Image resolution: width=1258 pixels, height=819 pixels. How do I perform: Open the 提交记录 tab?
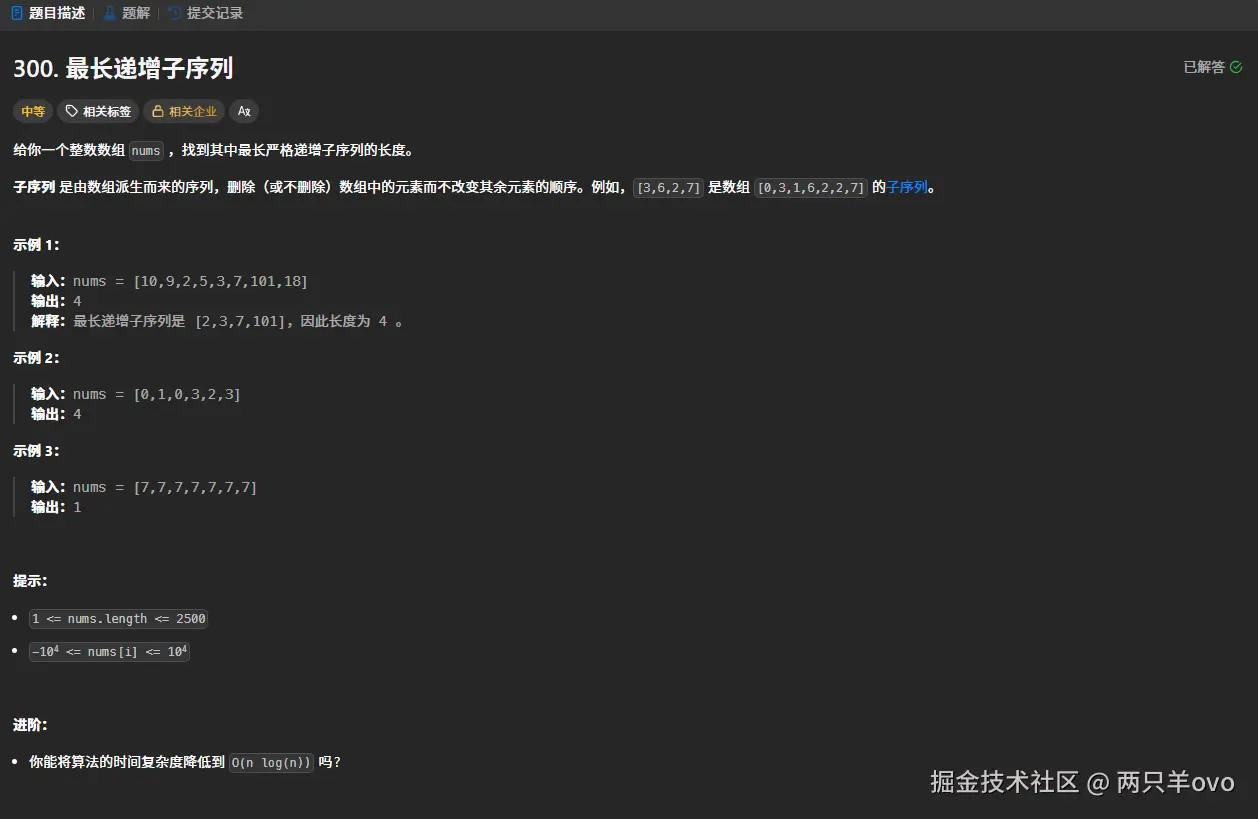coord(205,13)
